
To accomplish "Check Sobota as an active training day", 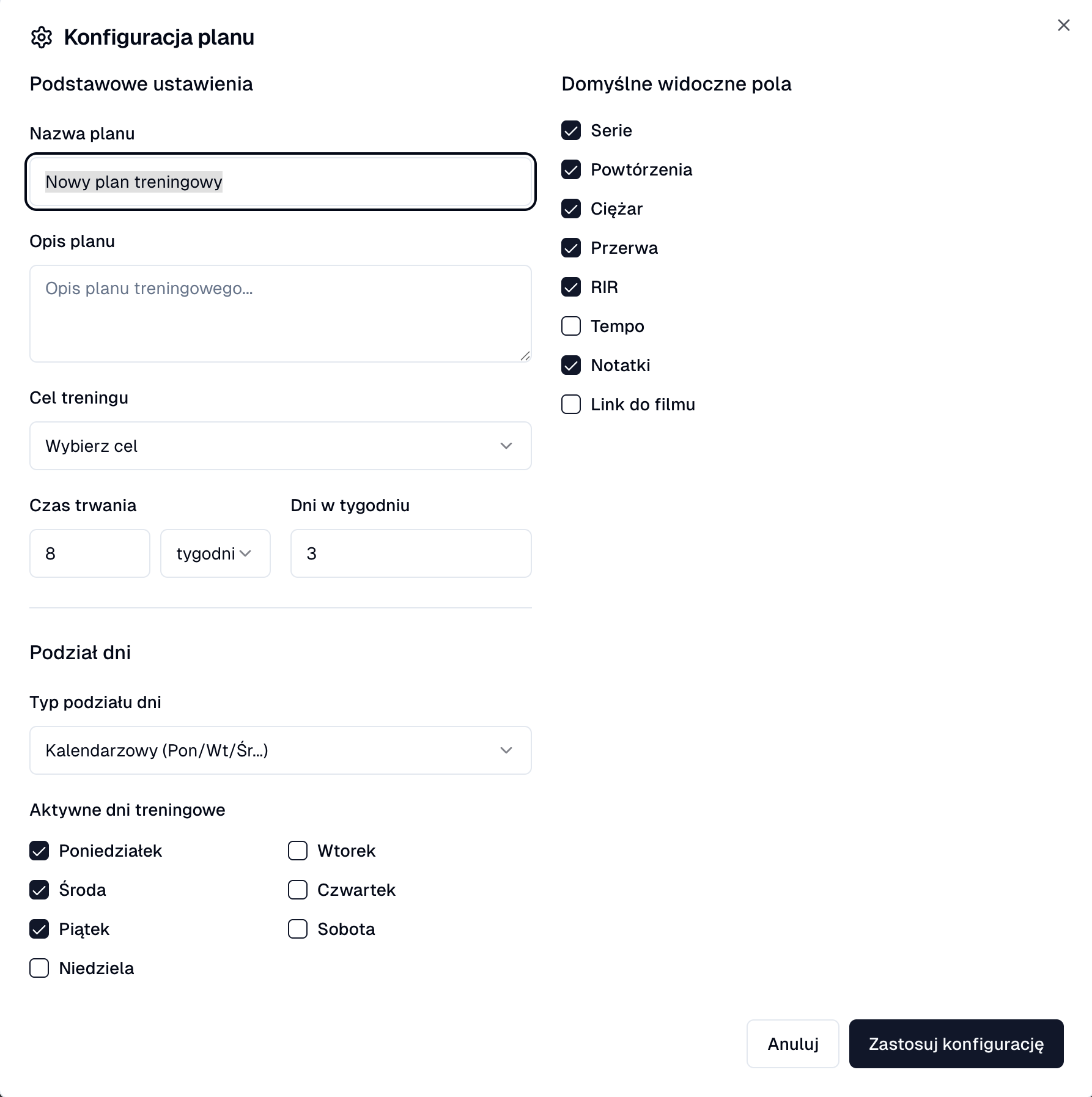I will point(297,929).
